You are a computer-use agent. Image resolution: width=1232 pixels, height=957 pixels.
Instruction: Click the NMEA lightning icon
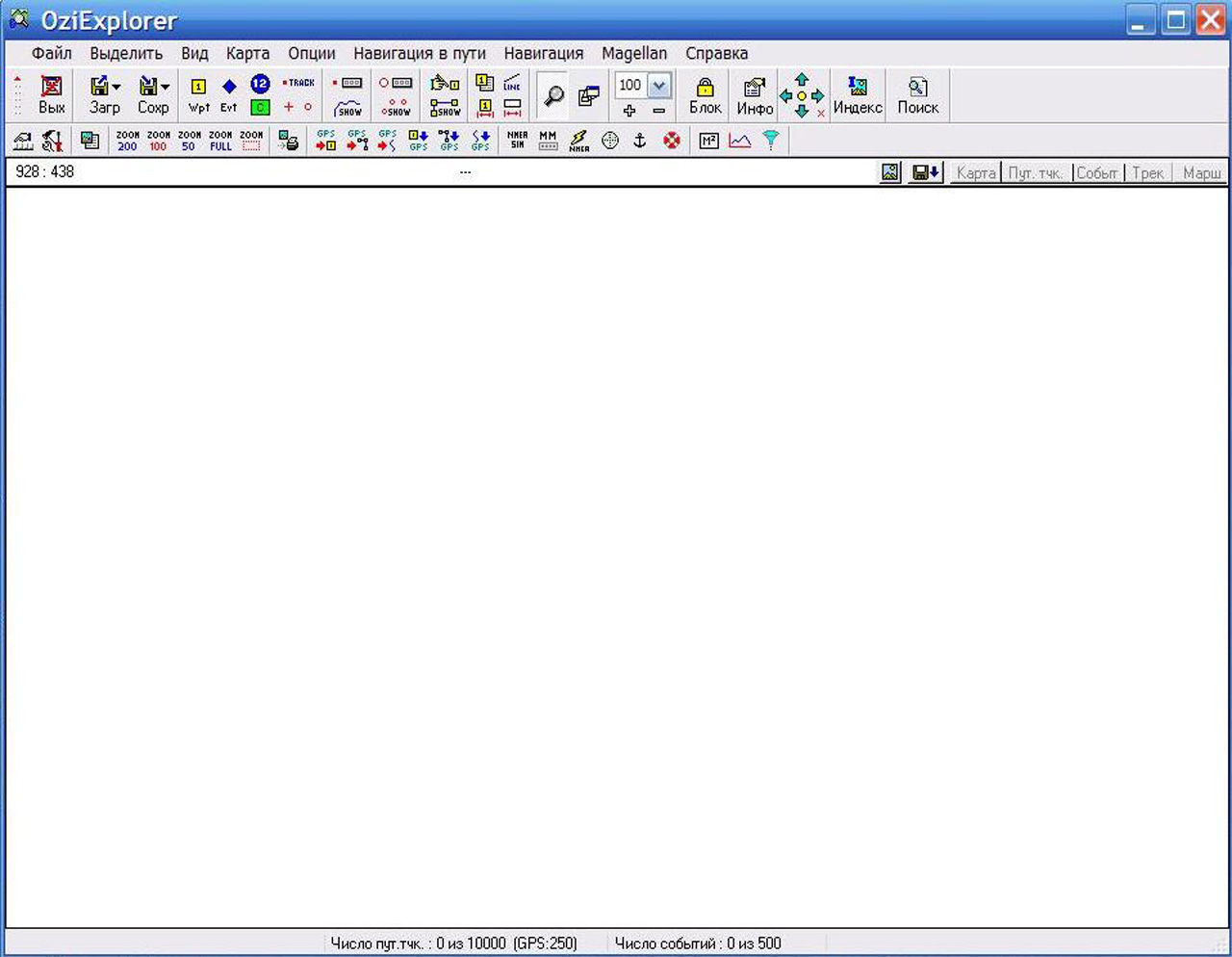(x=578, y=141)
